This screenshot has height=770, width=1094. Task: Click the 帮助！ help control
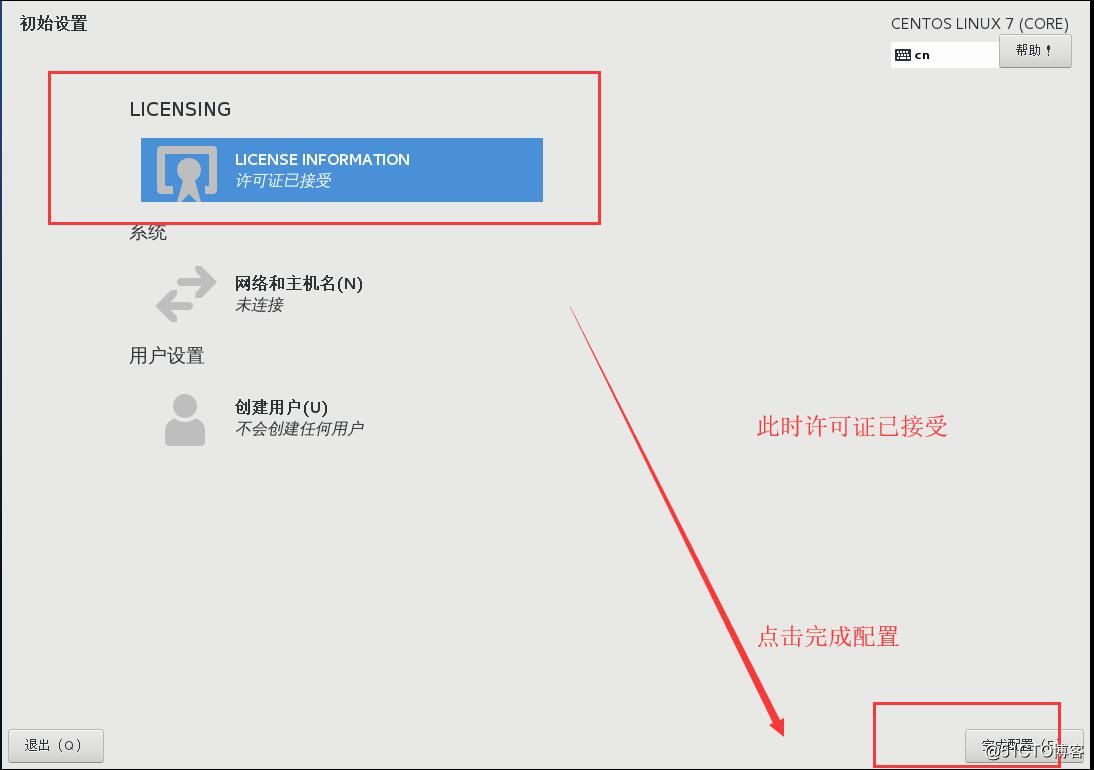pos(1035,50)
